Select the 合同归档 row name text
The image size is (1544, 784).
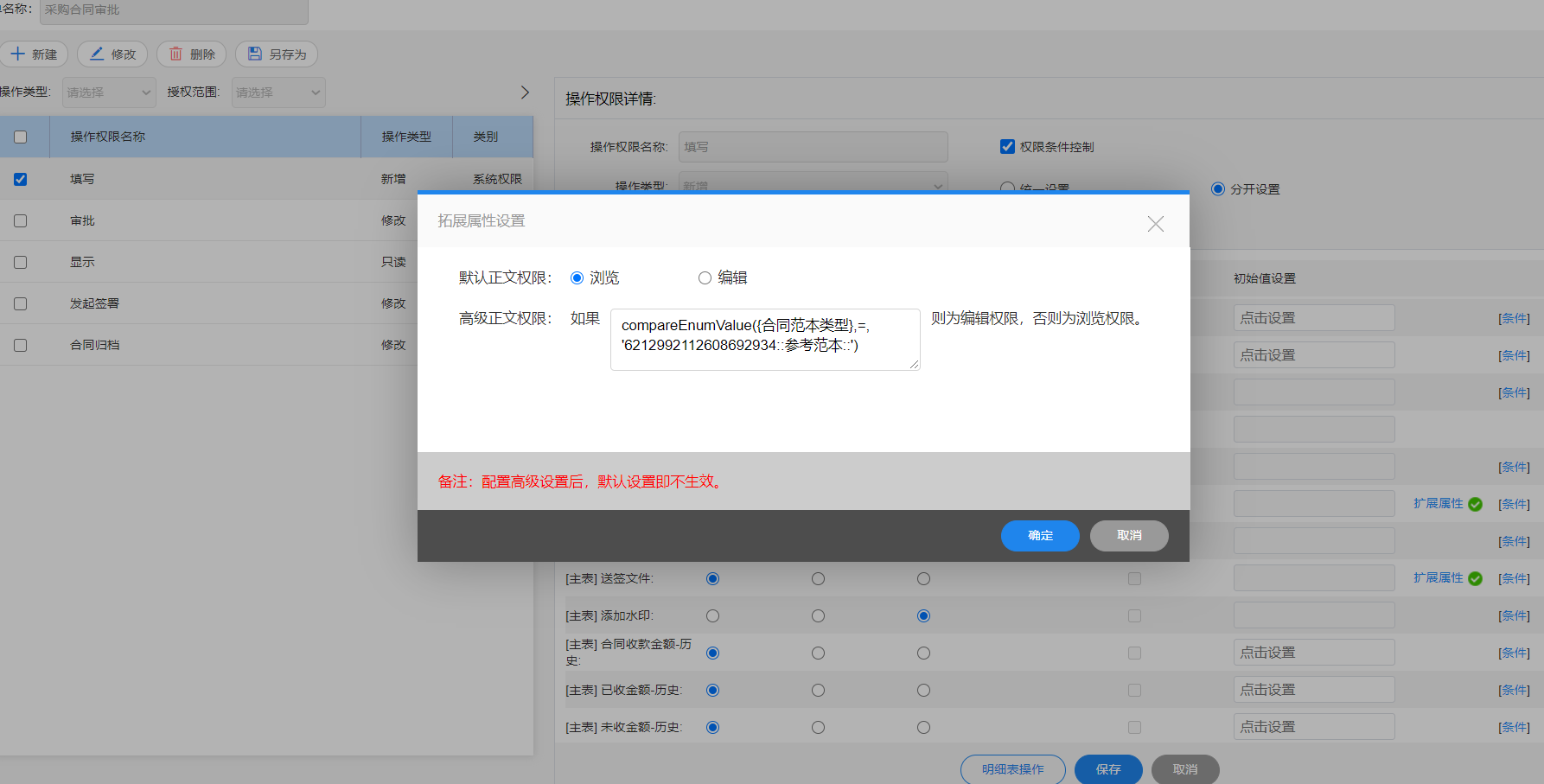click(x=95, y=345)
